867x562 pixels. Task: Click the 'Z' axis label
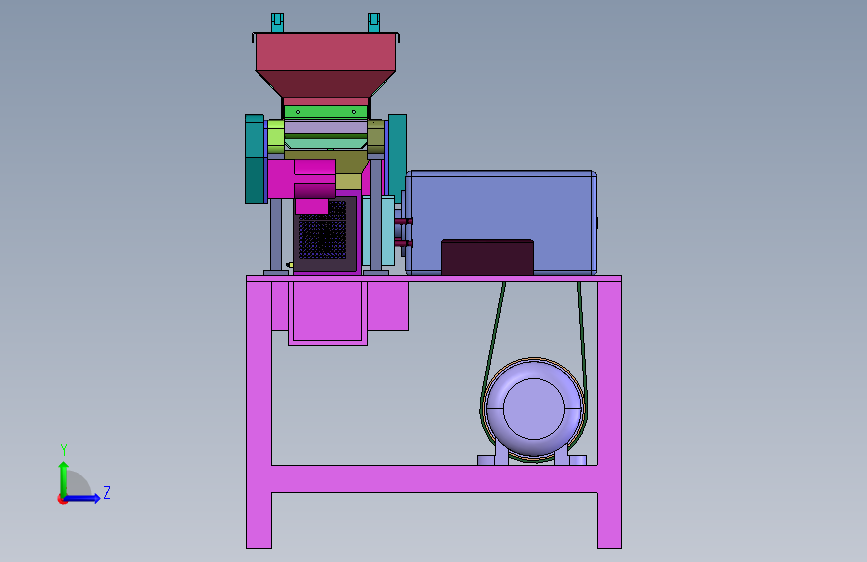pyautogui.click(x=107, y=492)
